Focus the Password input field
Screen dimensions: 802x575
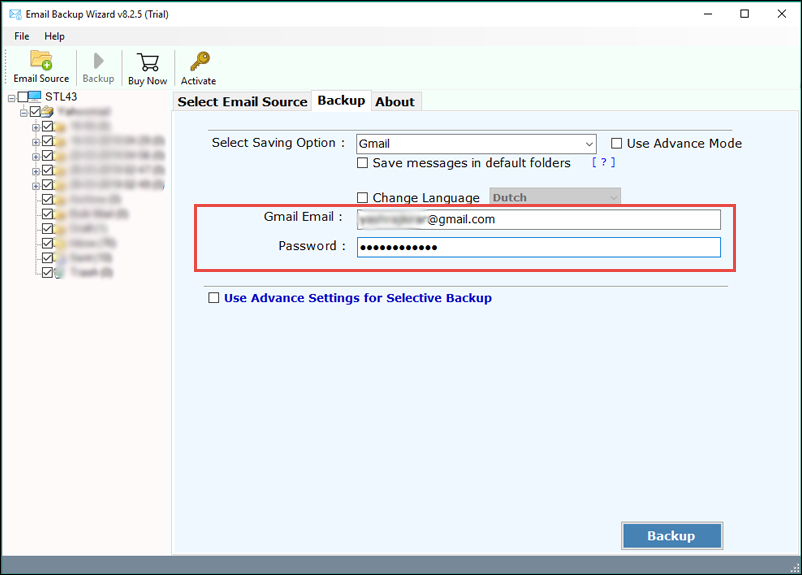(539, 248)
